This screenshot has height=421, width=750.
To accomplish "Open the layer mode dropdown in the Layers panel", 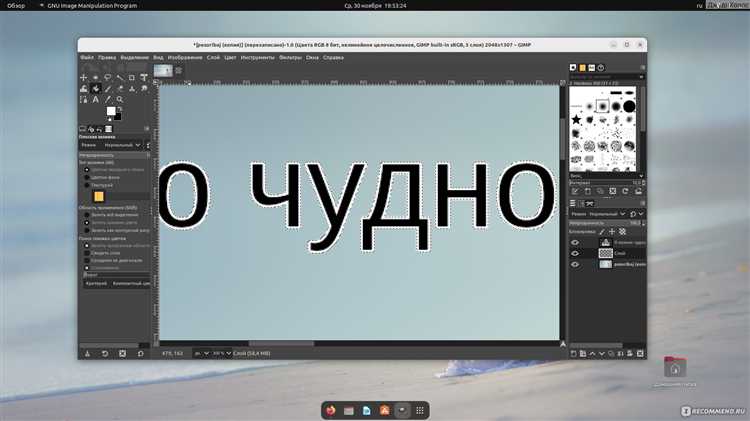I will 607,214.
